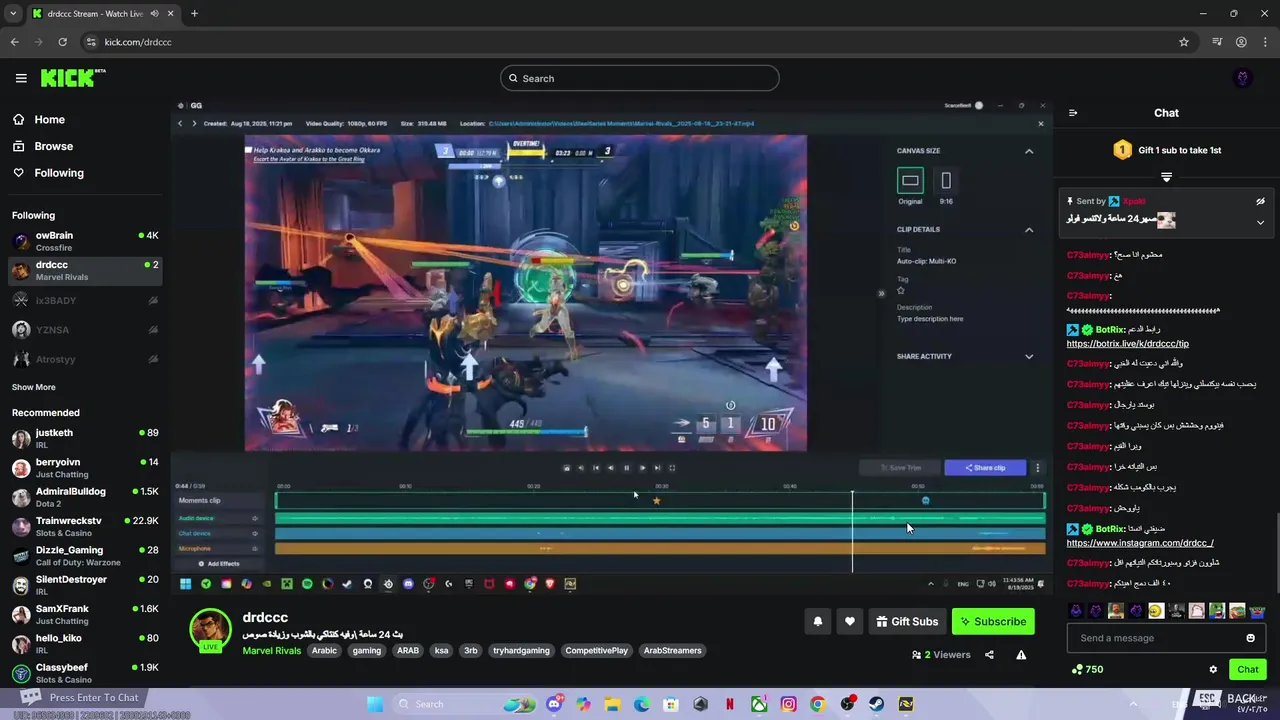Open Browse in sidebar
The height and width of the screenshot is (720, 1280).
tap(43, 146)
